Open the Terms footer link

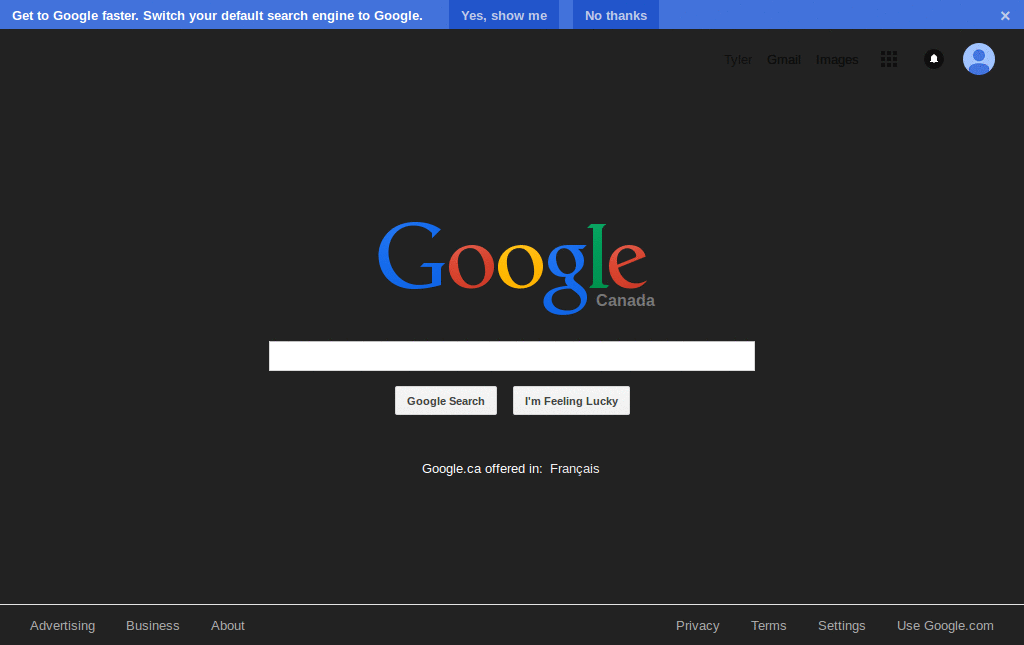[769, 625]
